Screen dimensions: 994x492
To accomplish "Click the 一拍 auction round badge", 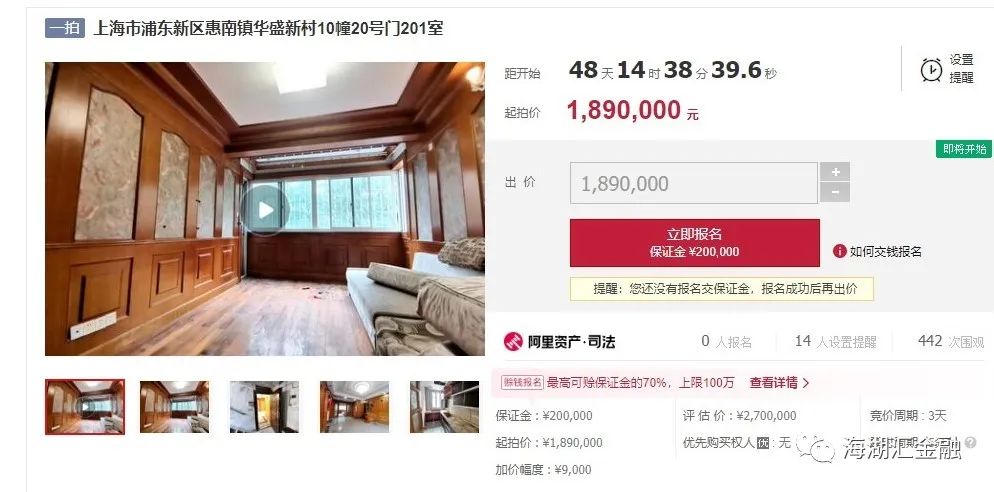I will 65,29.
